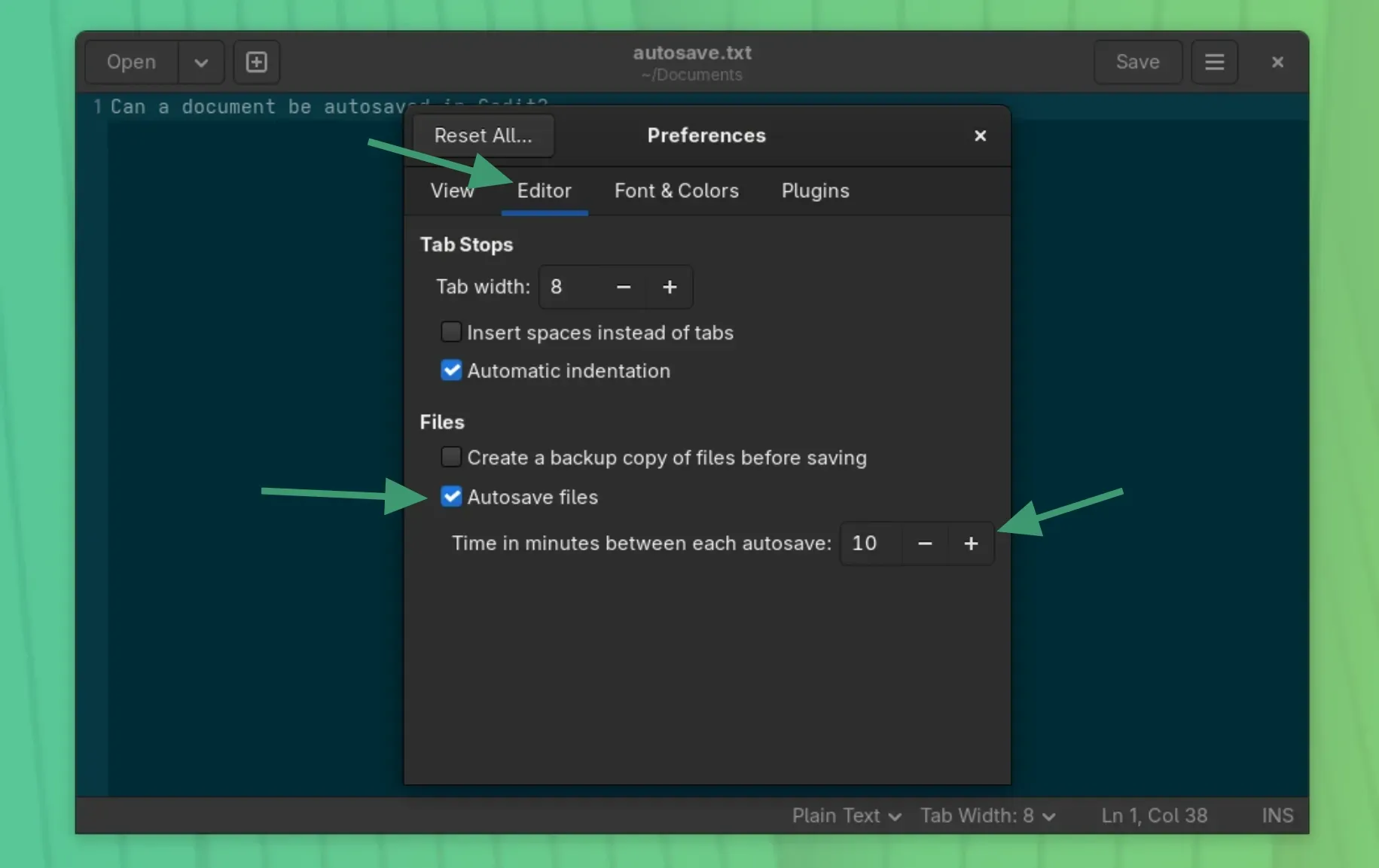
Task: Expand the Open recent files dropdown
Action: point(200,62)
